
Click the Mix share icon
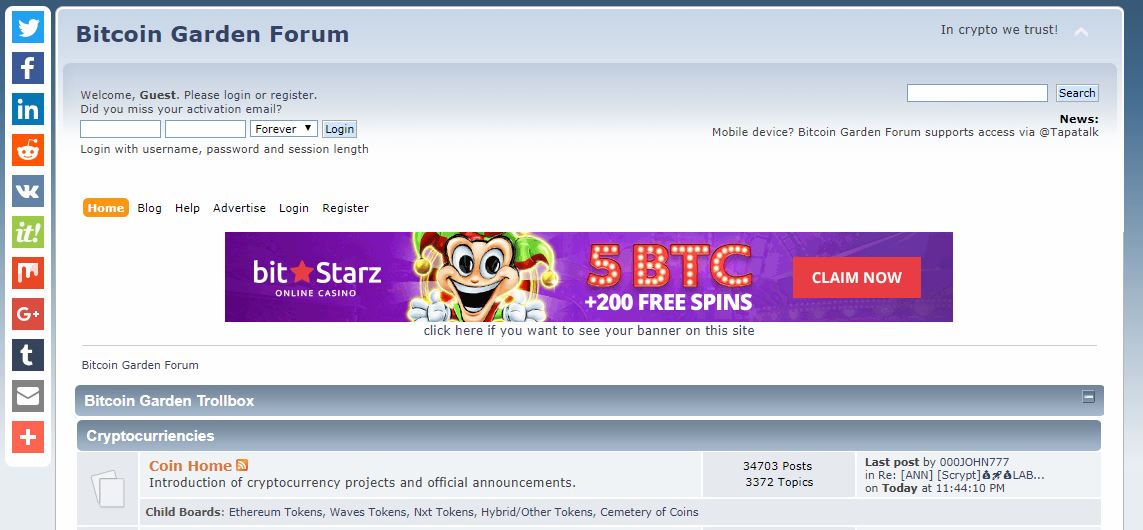click(x=28, y=273)
